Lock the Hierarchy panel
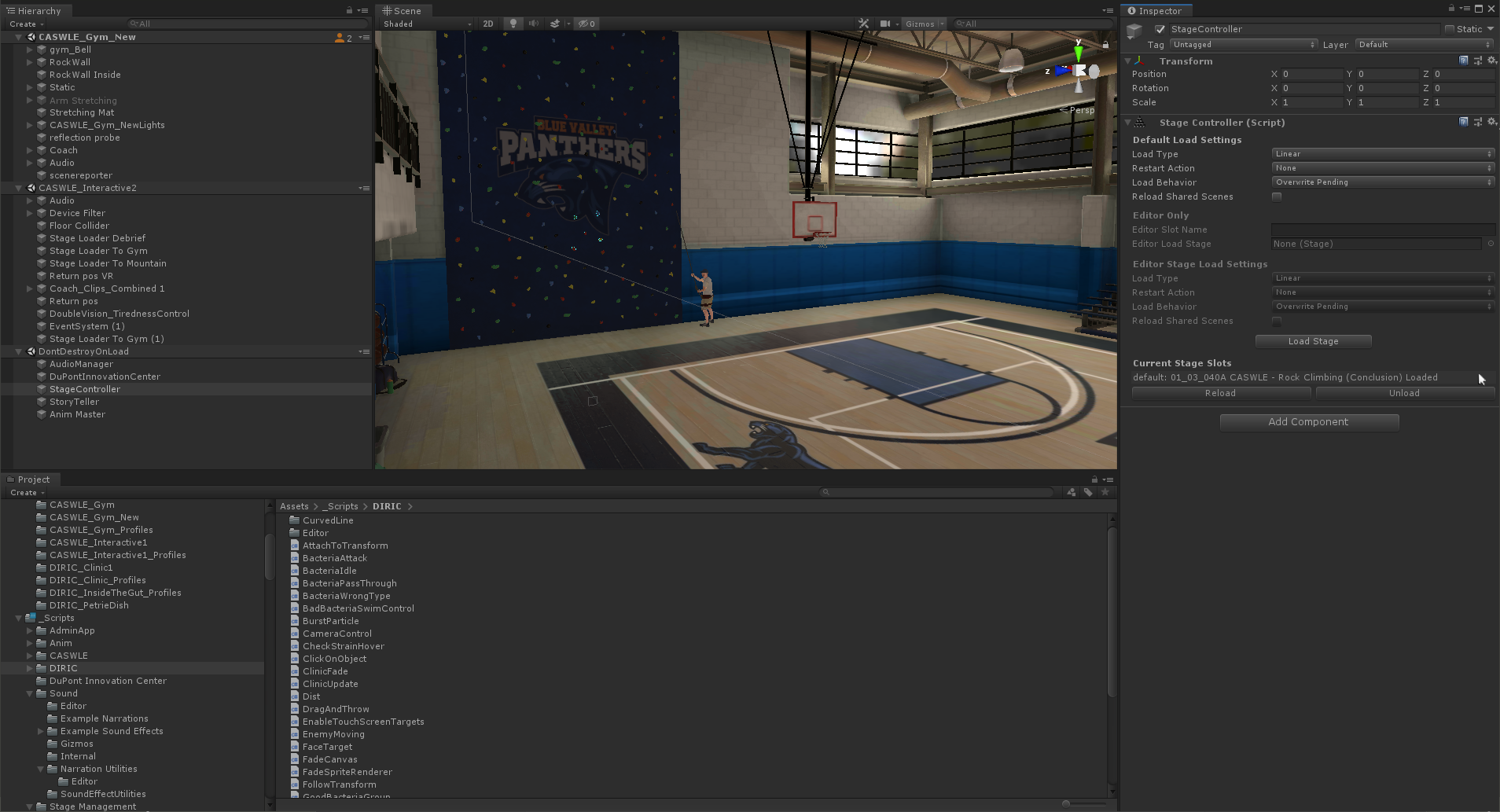The width and height of the screenshot is (1500, 812). [349, 10]
